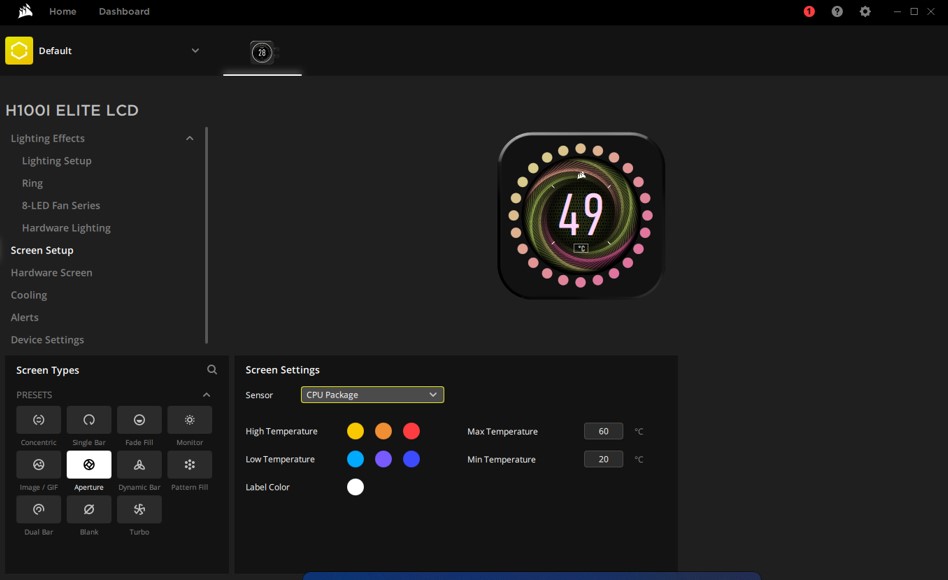Open Hardware Lighting
This screenshot has width=948, height=580.
point(67,228)
